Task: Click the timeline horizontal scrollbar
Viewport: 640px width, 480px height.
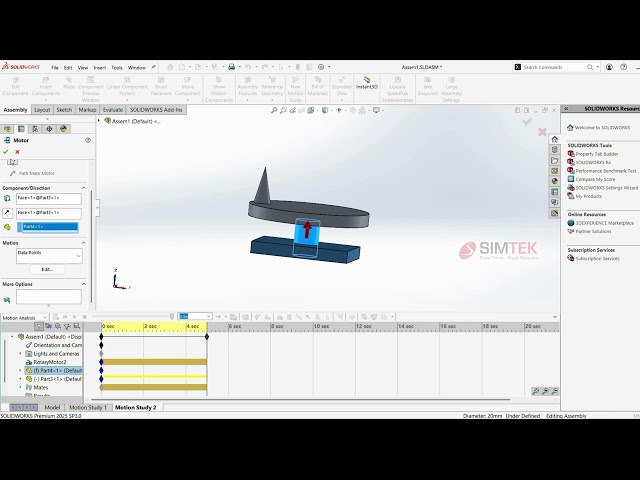Action: pos(300,400)
